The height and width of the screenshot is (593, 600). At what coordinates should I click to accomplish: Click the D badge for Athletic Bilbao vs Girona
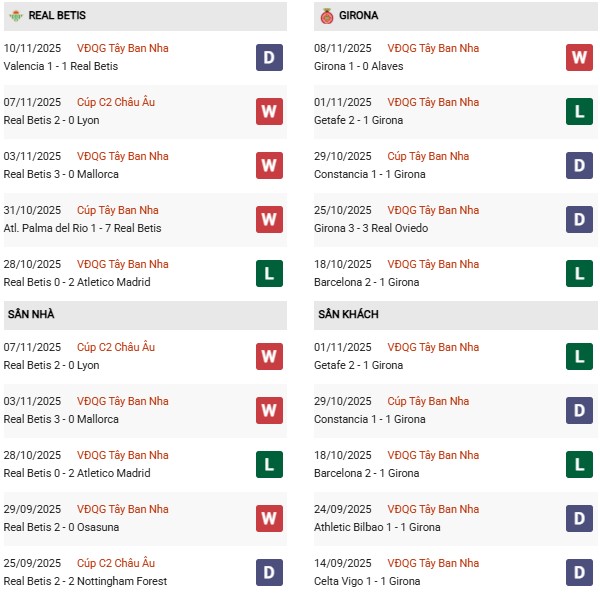pyautogui.click(x=579, y=518)
